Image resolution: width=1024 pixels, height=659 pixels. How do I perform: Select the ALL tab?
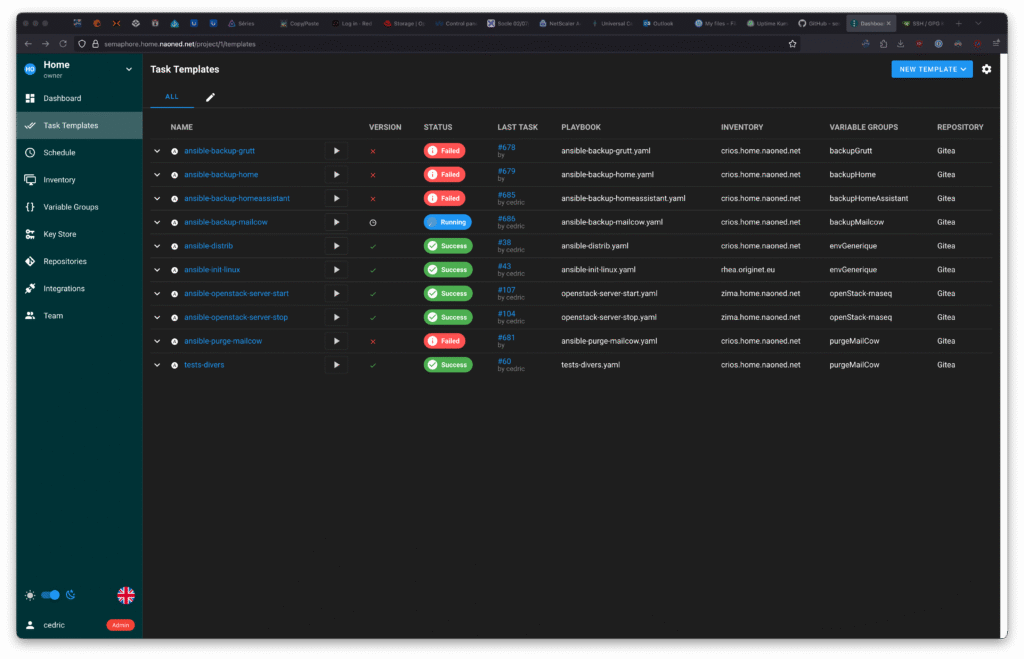172,97
